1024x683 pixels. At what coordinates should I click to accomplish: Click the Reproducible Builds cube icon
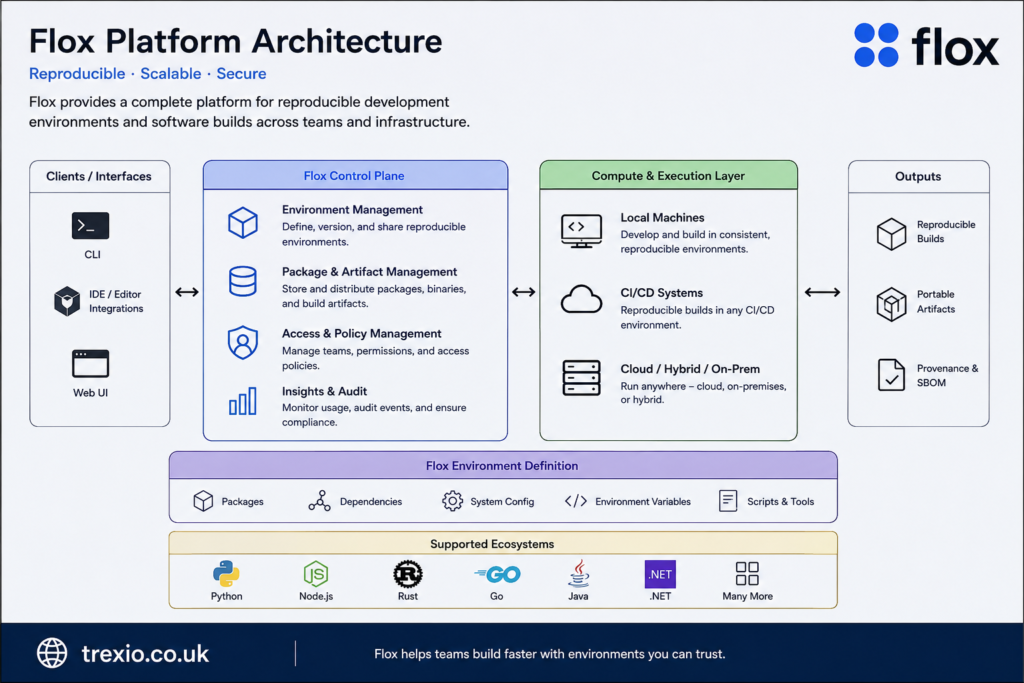891,234
